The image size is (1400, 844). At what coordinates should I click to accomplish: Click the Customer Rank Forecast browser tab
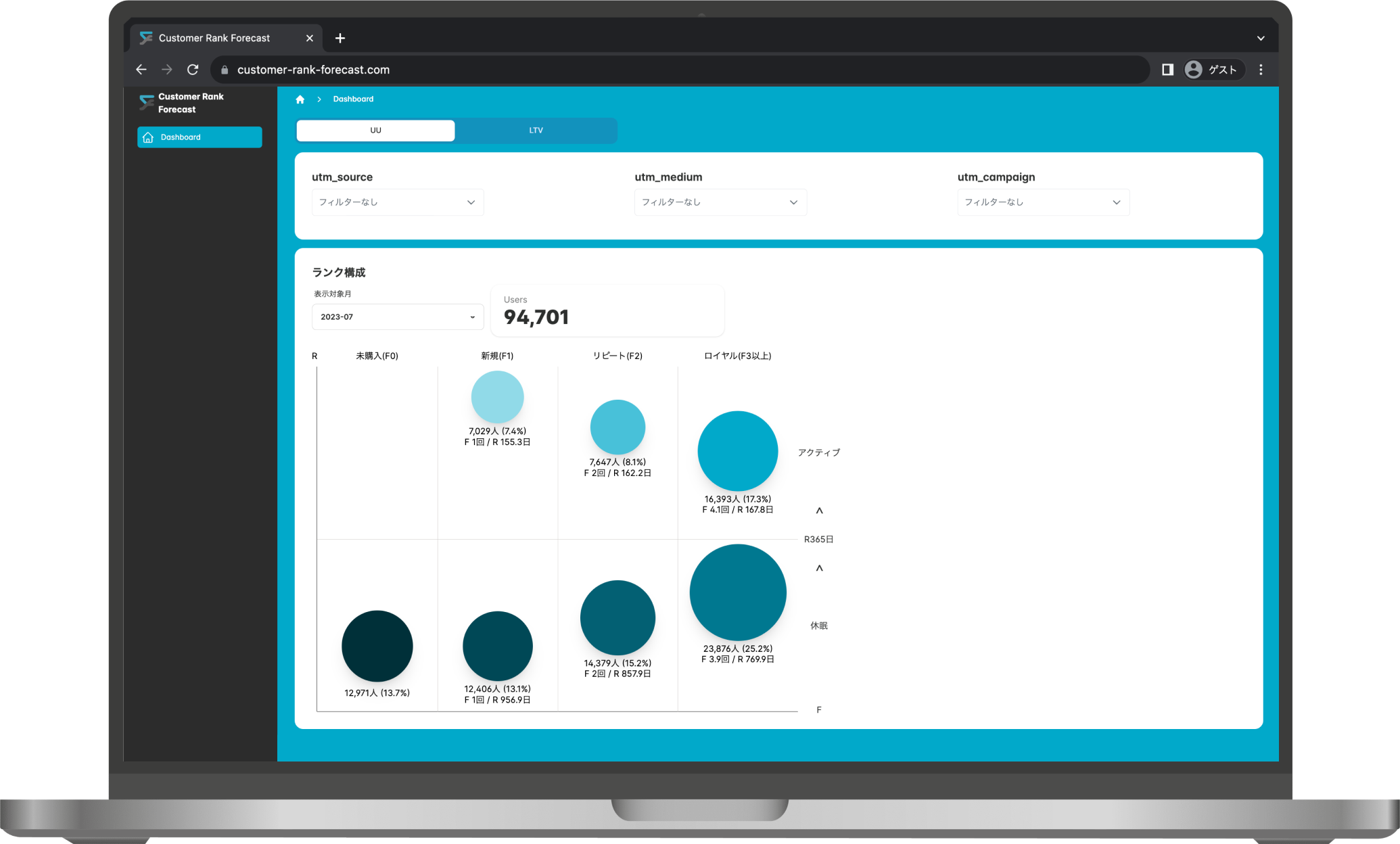pyautogui.click(x=214, y=39)
